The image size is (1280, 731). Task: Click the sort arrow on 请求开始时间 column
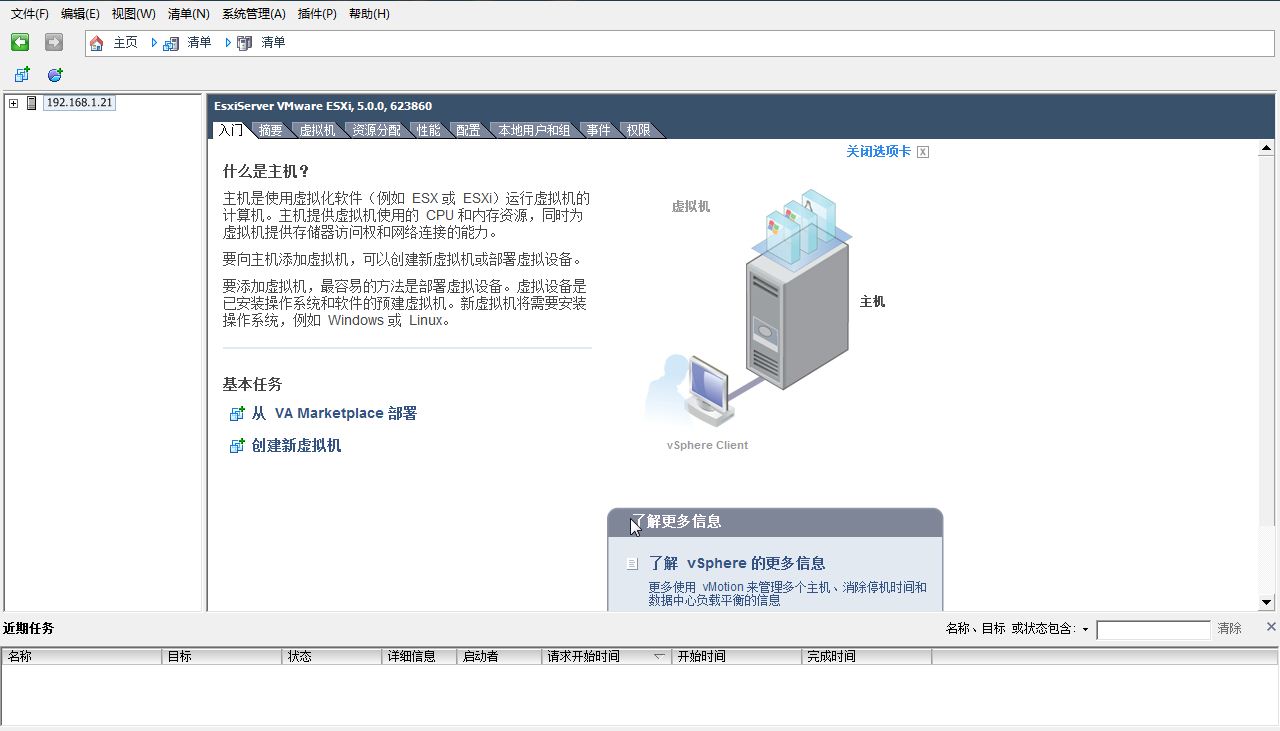click(x=659, y=657)
